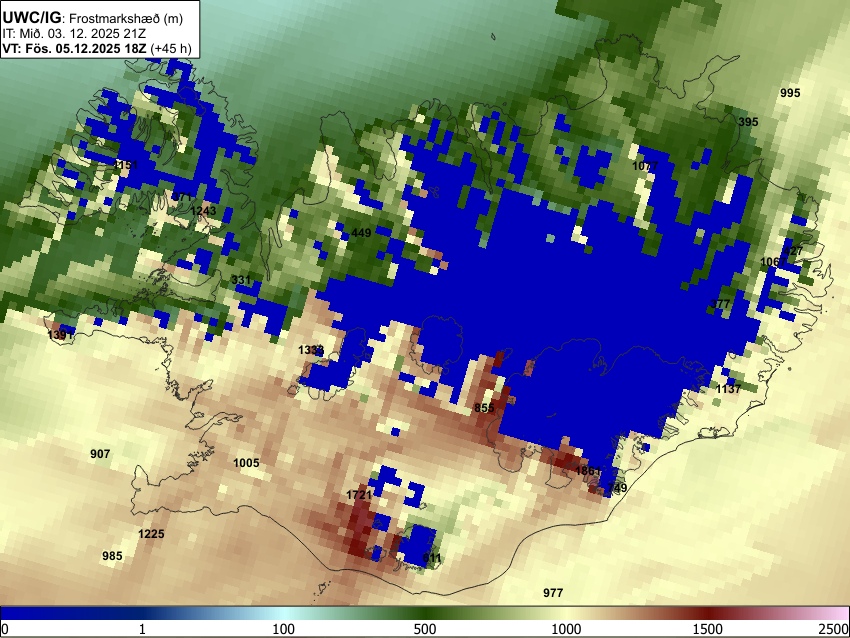Screen dimensions: 850x638
Task: Click the 331 value label
Action: (x=241, y=280)
